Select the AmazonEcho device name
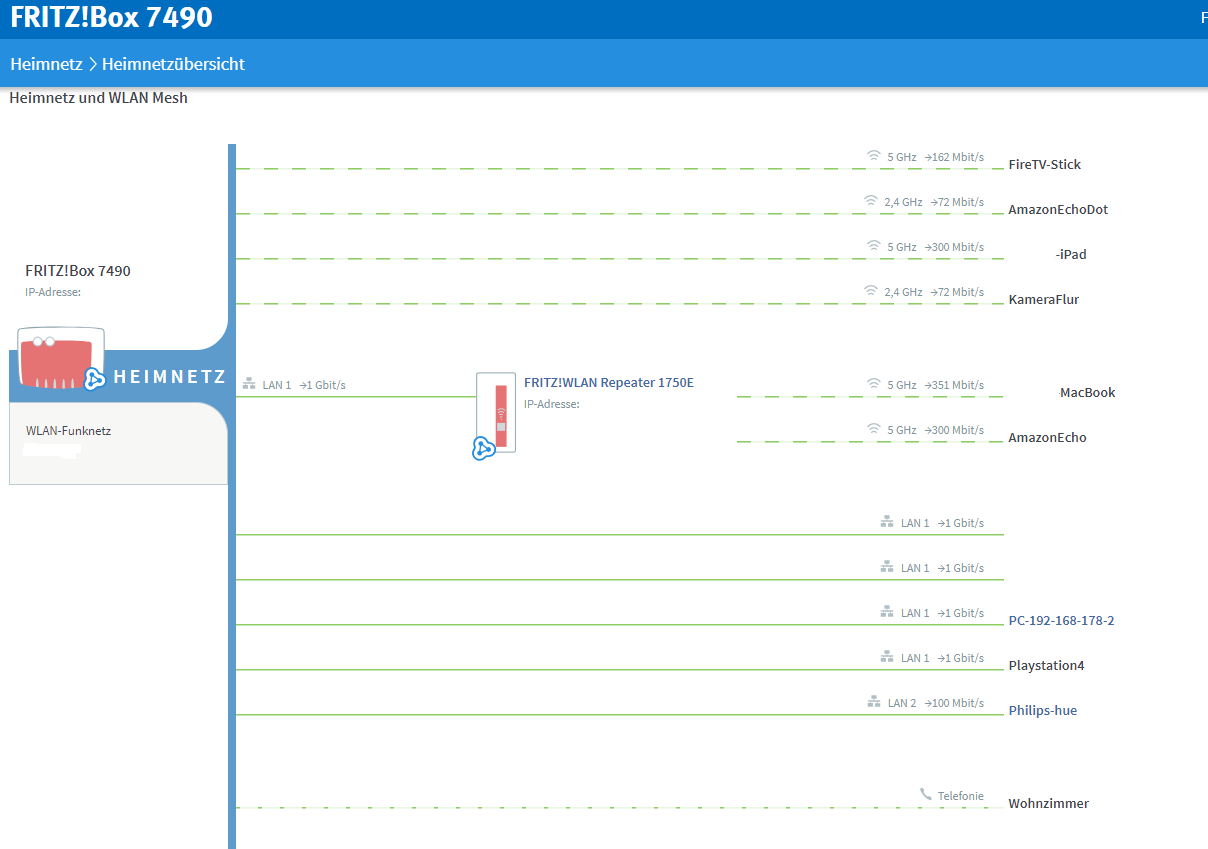1208x849 pixels. 1047,438
